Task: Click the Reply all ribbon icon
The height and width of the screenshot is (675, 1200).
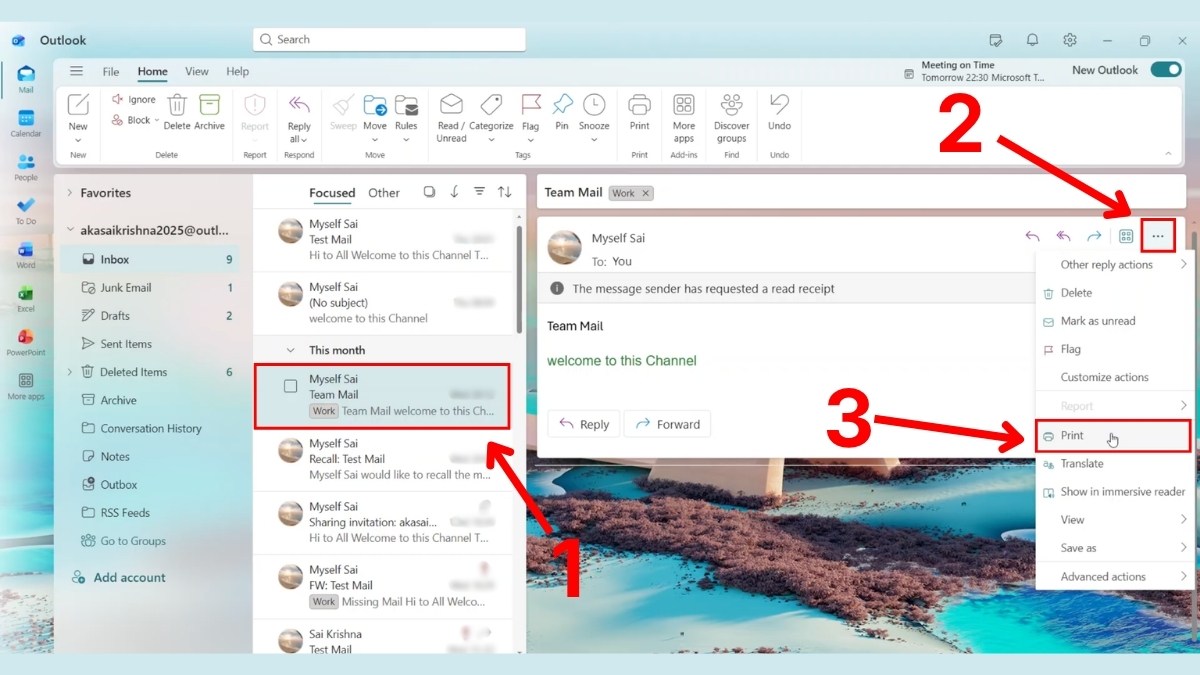Action: tap(299, 104)
